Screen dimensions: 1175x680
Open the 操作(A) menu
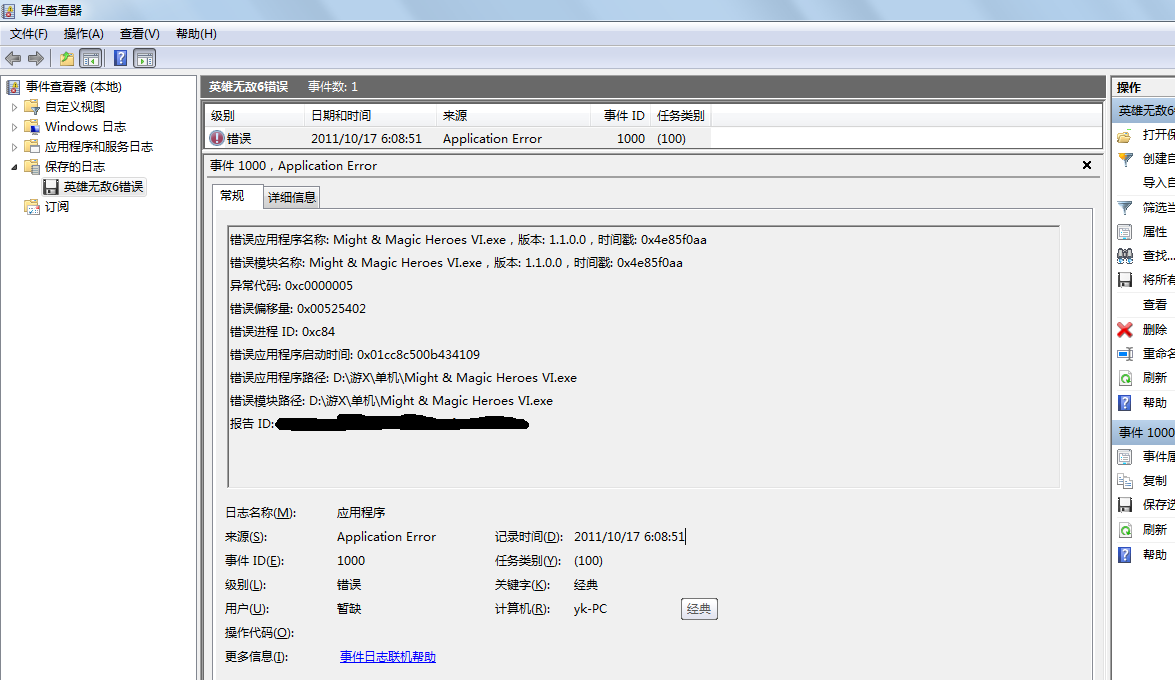click(x=84, y=34)
